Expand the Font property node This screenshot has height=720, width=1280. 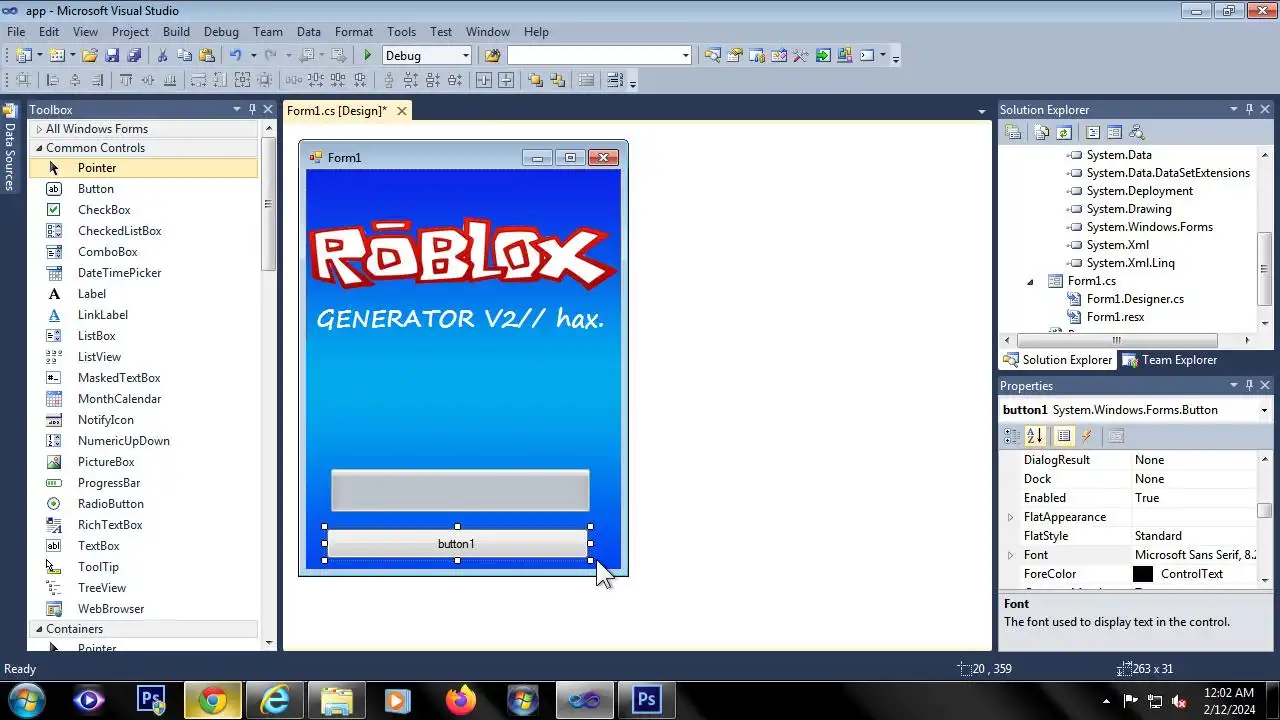point(1010,555)
